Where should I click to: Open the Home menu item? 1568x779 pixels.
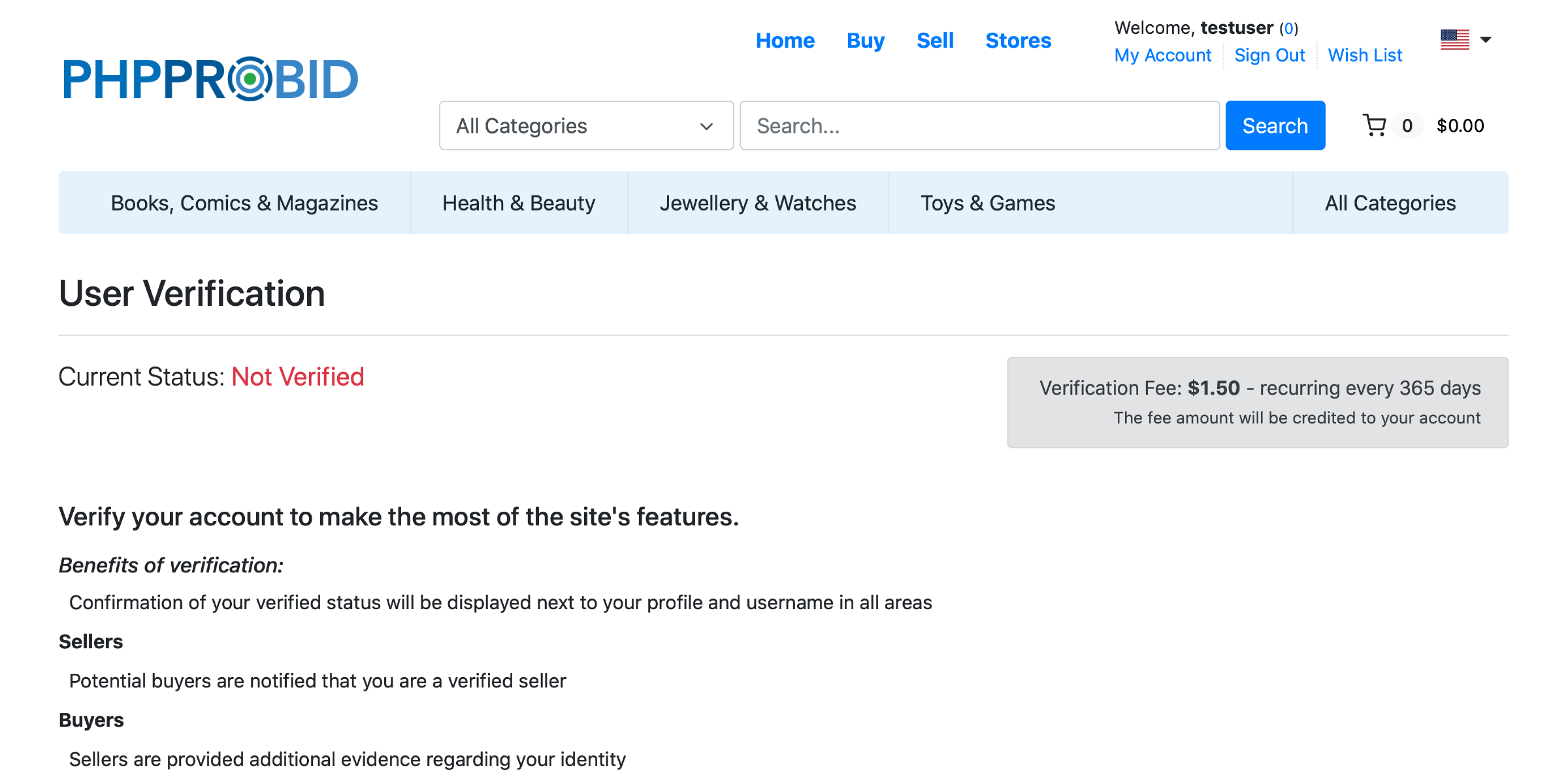pyautogui.click(x=785, y=41)
